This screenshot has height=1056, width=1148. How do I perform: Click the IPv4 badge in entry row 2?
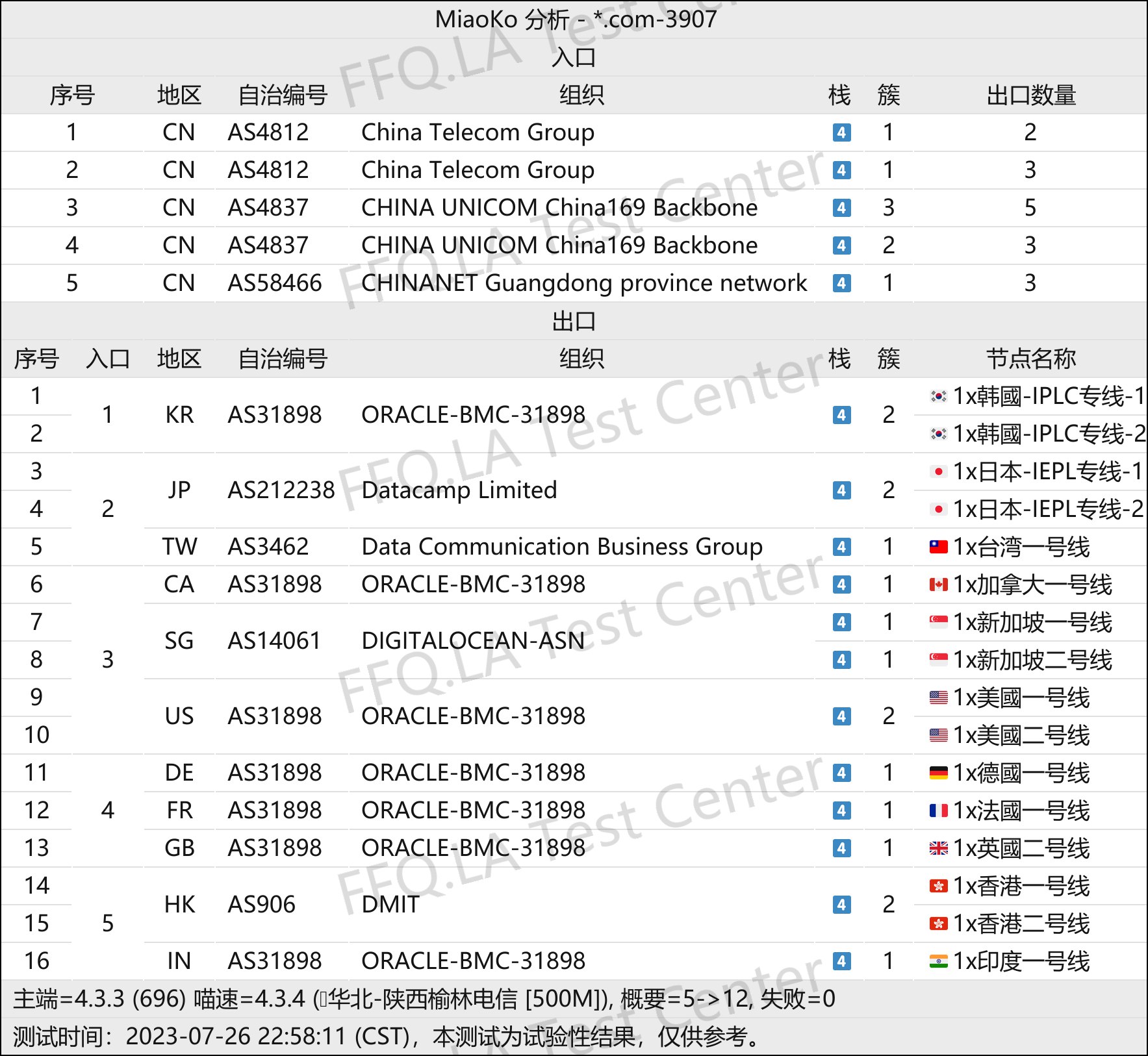coord(841,170)
